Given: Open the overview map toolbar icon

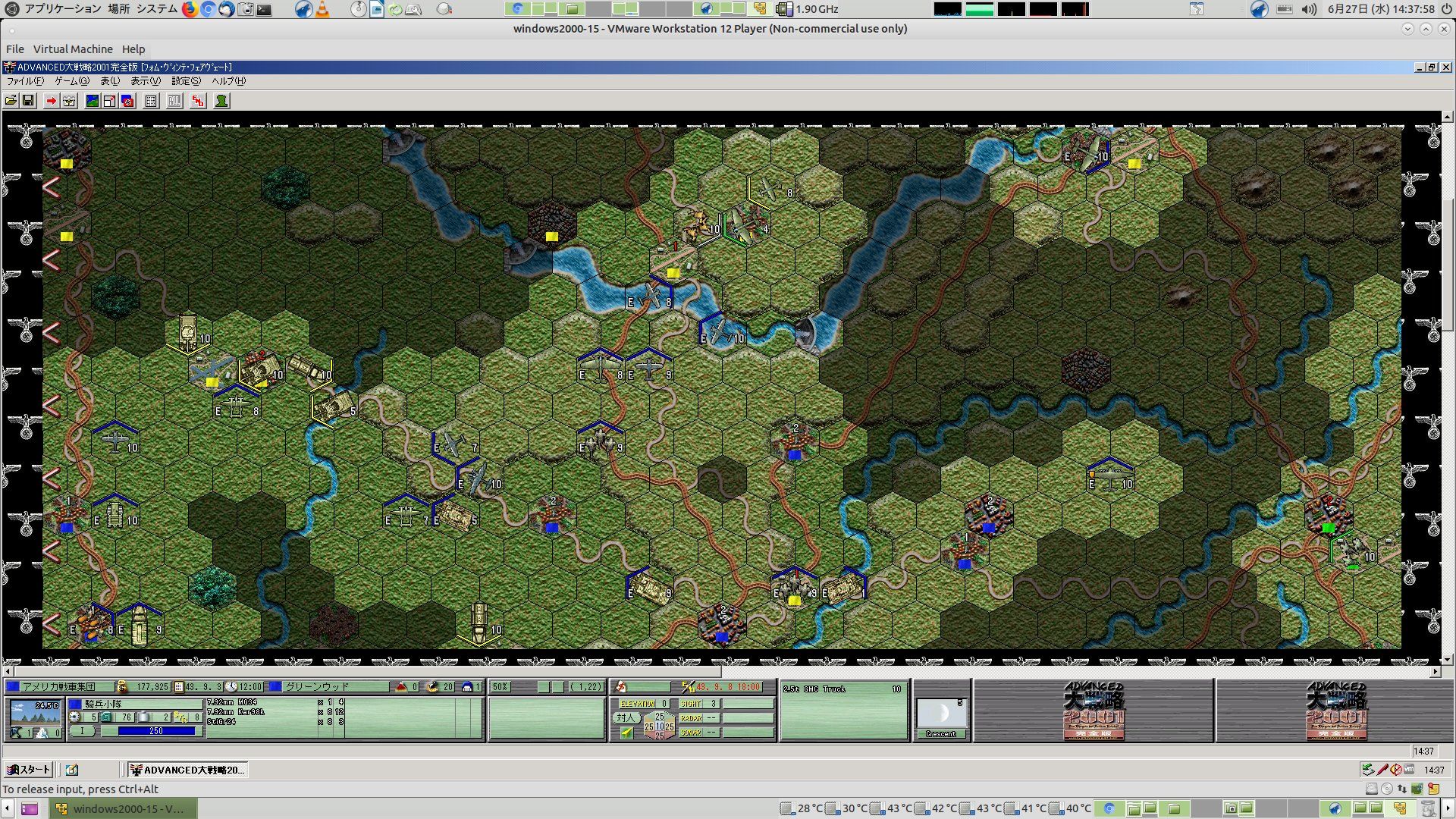Looking at the screenshot, I should point(93,101).
